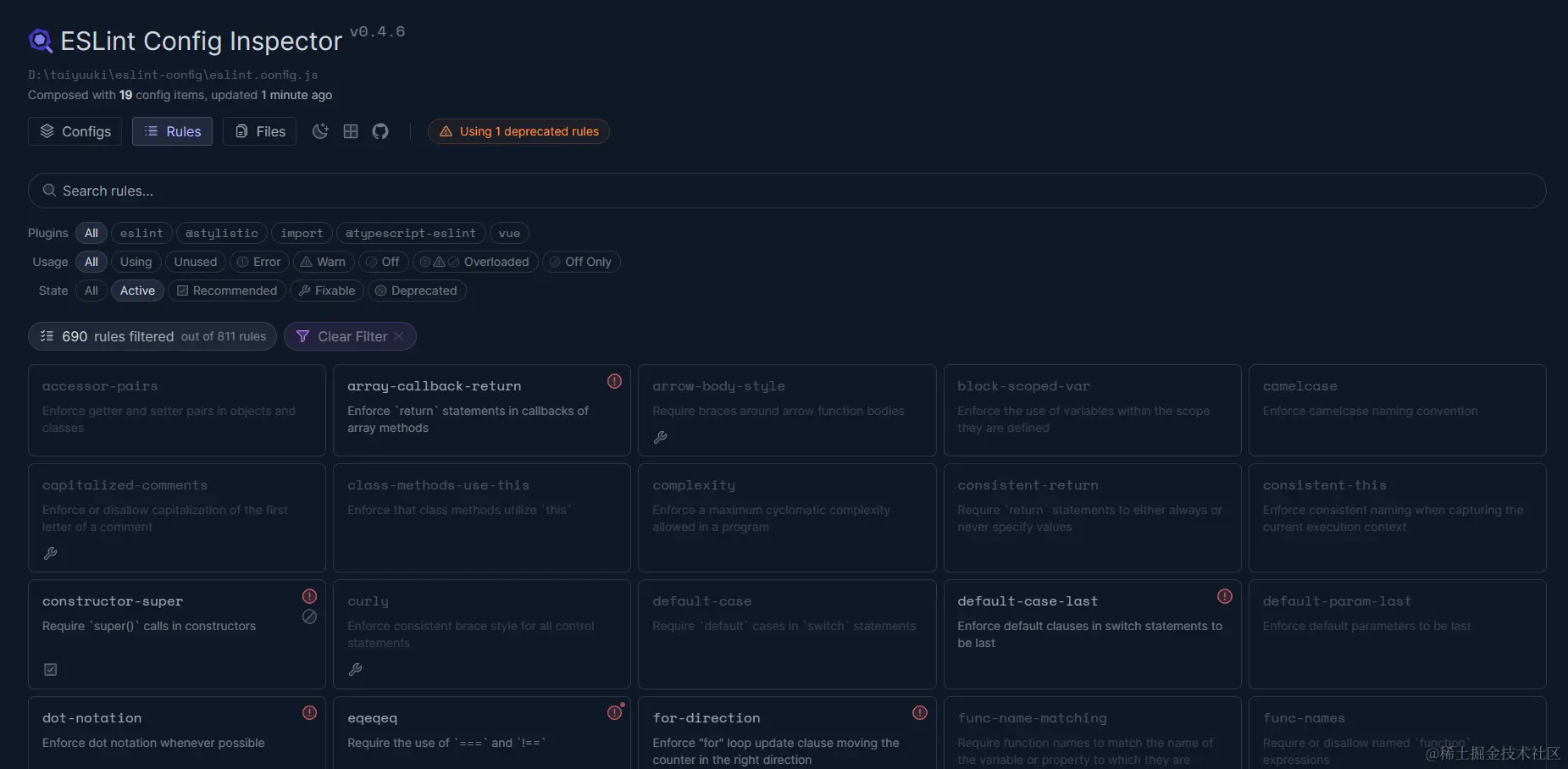Open the consistent-return rule title
The height and width of the screenshot is (769, 1568).
[1028, 485]
